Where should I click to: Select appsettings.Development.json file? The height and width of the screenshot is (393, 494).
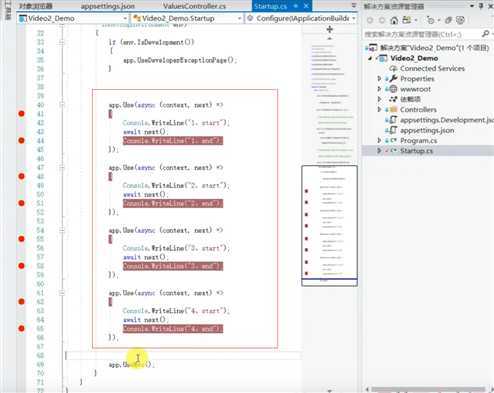[446, 120]
